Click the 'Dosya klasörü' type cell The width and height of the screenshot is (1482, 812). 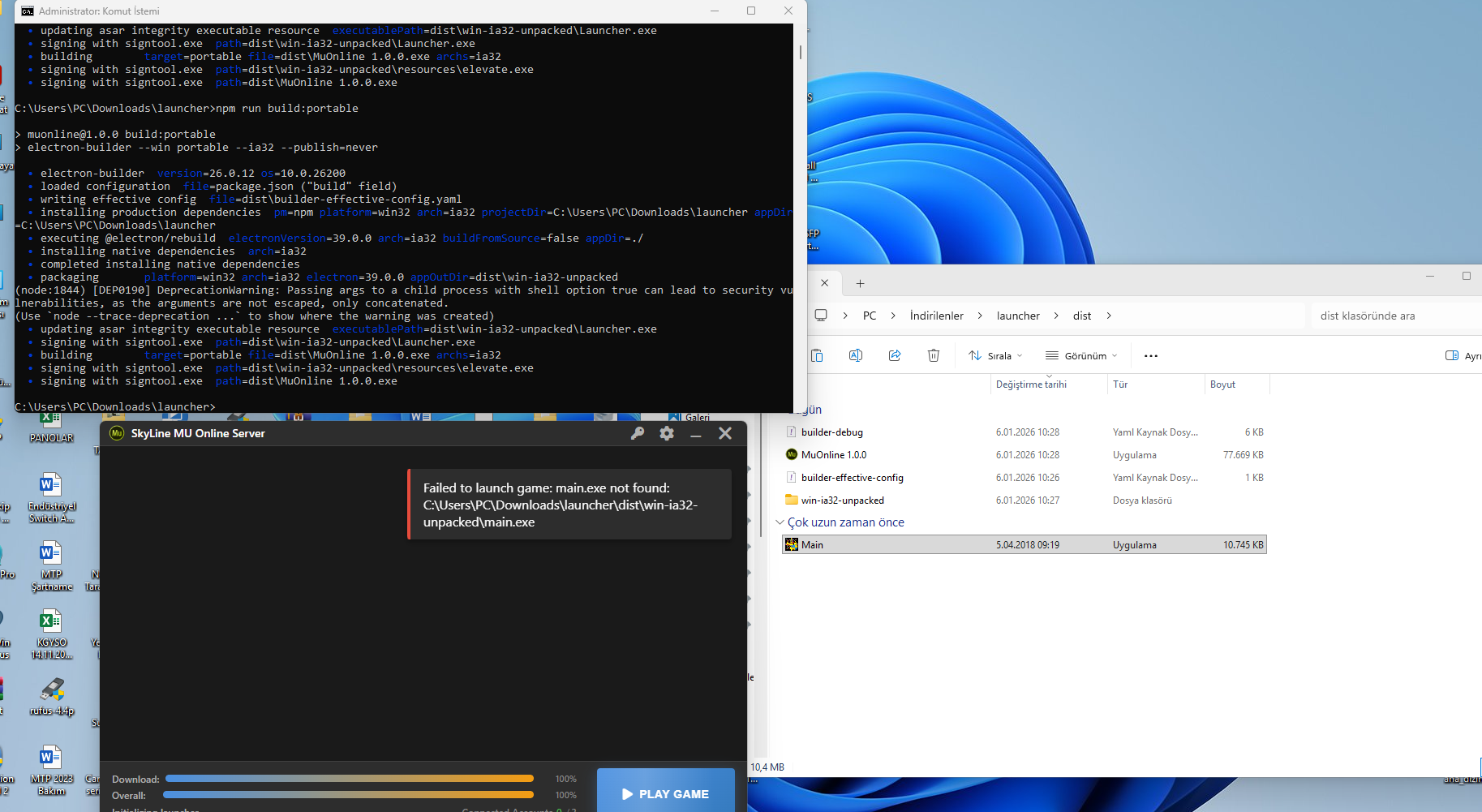[1142, 501]
